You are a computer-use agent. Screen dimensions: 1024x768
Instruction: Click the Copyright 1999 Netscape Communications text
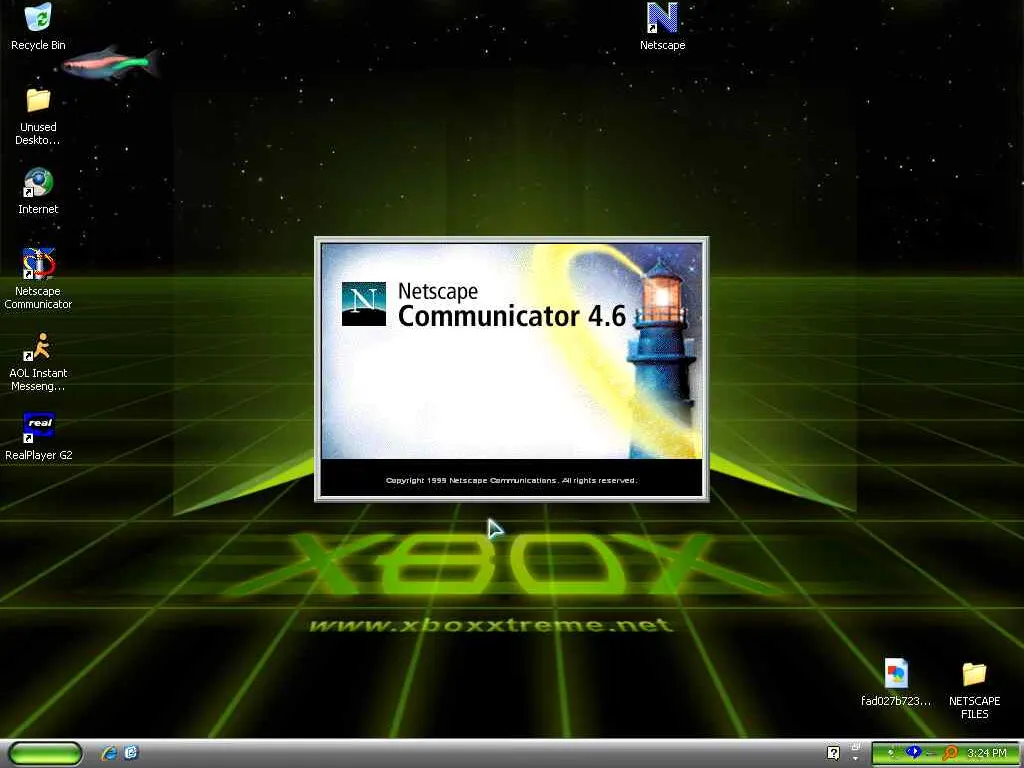[x=511, y=480]
